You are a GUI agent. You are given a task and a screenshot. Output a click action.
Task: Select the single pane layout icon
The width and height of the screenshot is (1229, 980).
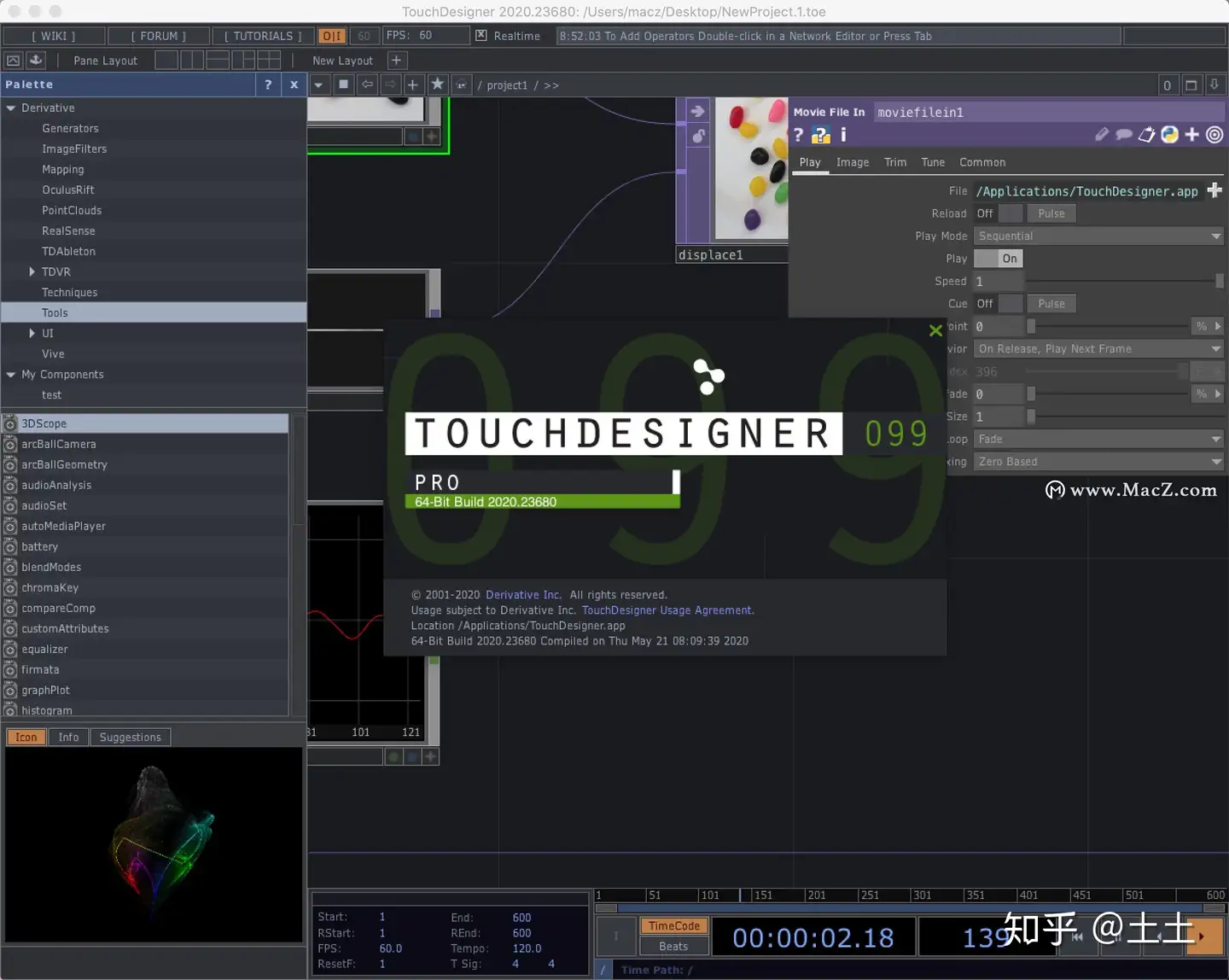tap(166, 60)
